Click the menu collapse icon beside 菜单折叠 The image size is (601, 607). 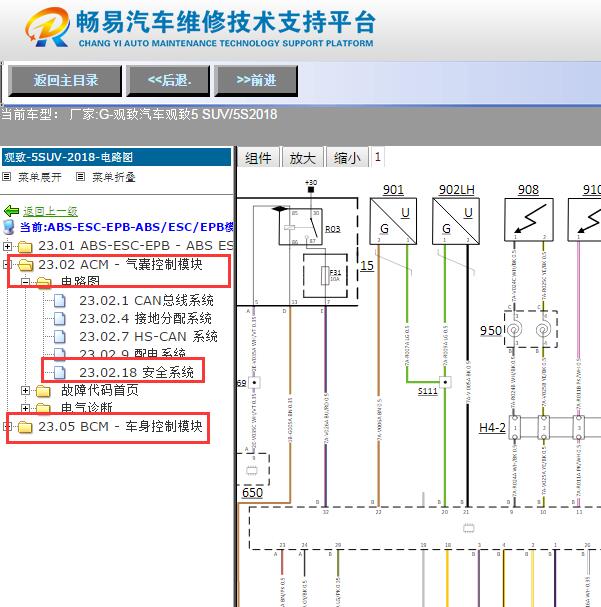(80, 177)
